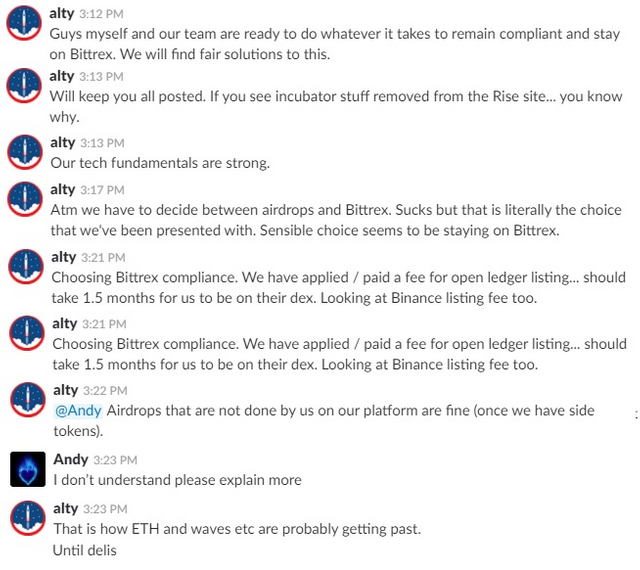Click alty's avatar on the 3:23 PM message
The height and width of the screenshot is (570, 640).
[28, 518]
